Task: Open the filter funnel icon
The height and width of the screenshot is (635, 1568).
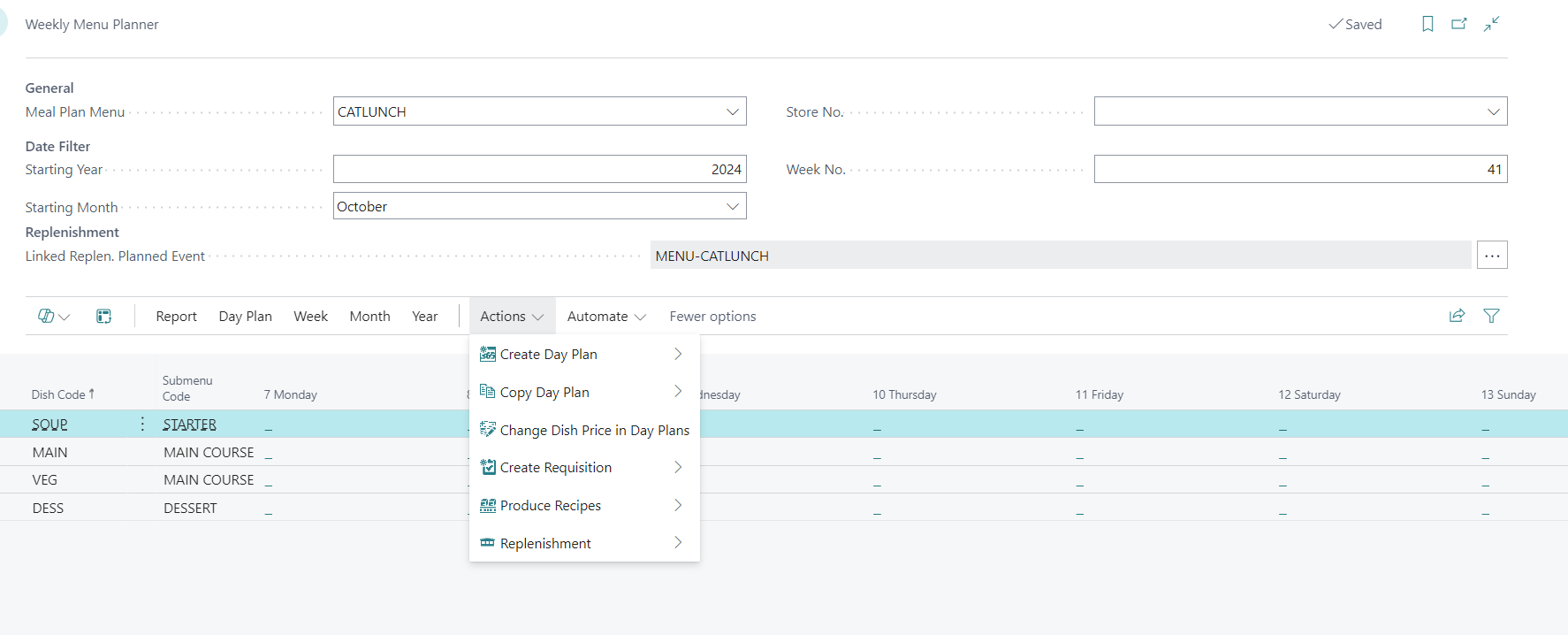Action: pos(1491,316)
